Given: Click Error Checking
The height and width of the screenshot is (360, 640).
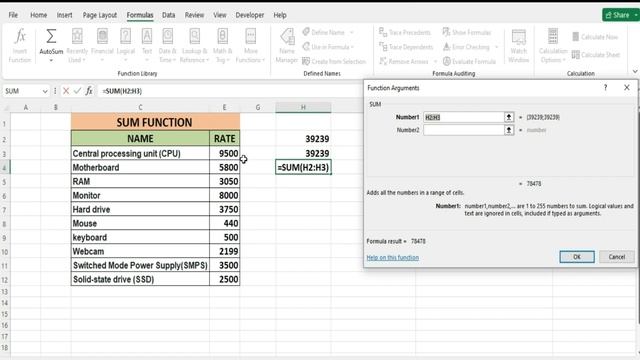Looking at the screenshot, I should [x=466, y=47].
